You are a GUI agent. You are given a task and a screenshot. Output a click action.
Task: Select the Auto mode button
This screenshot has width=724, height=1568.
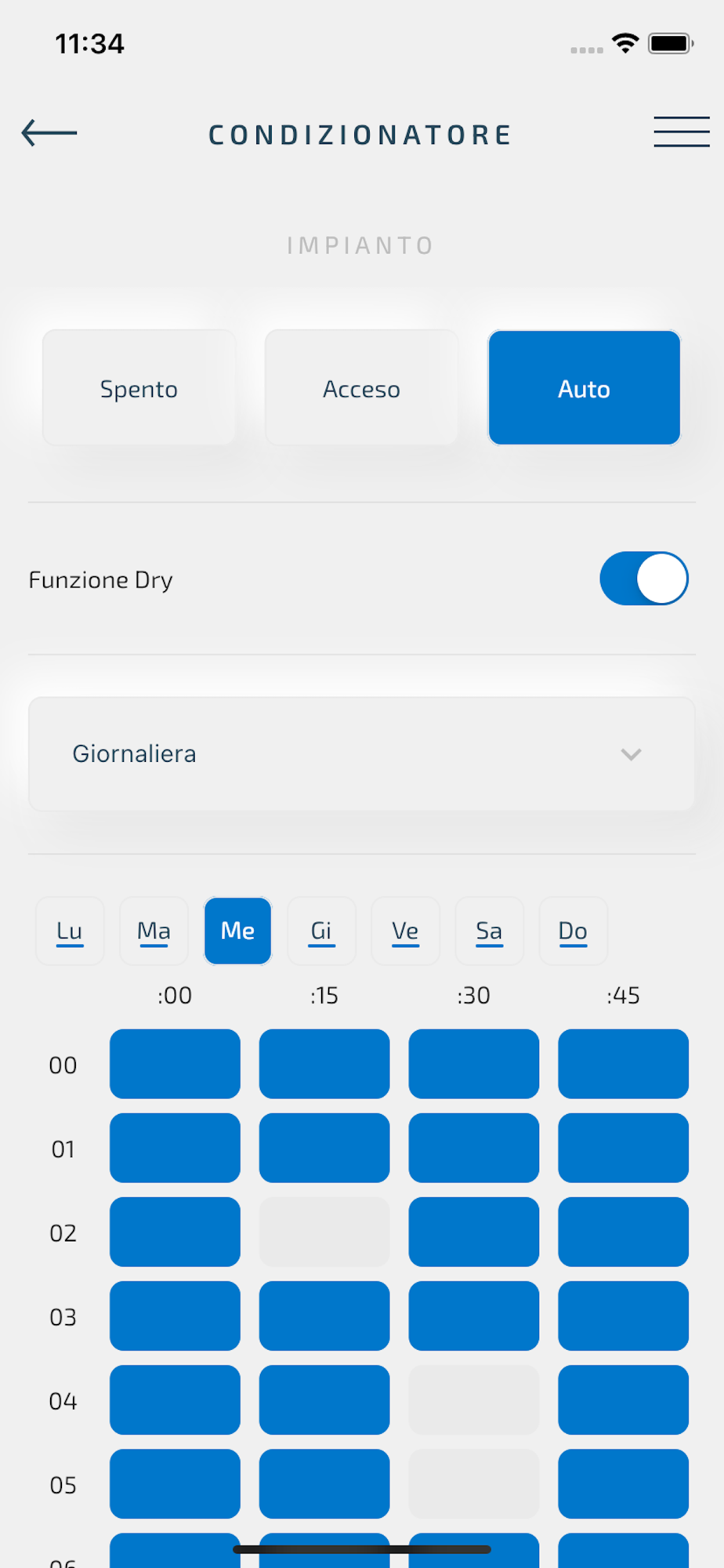(584, 388)
